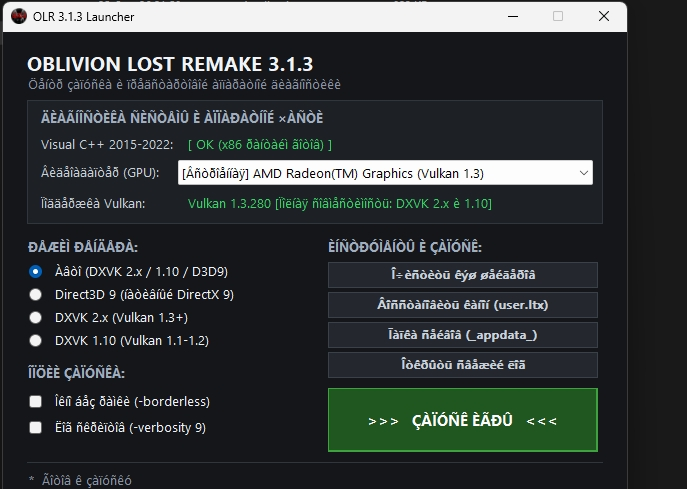Minimize the OLR 3.1.3 Launcher window

click(x=513, y=16)
